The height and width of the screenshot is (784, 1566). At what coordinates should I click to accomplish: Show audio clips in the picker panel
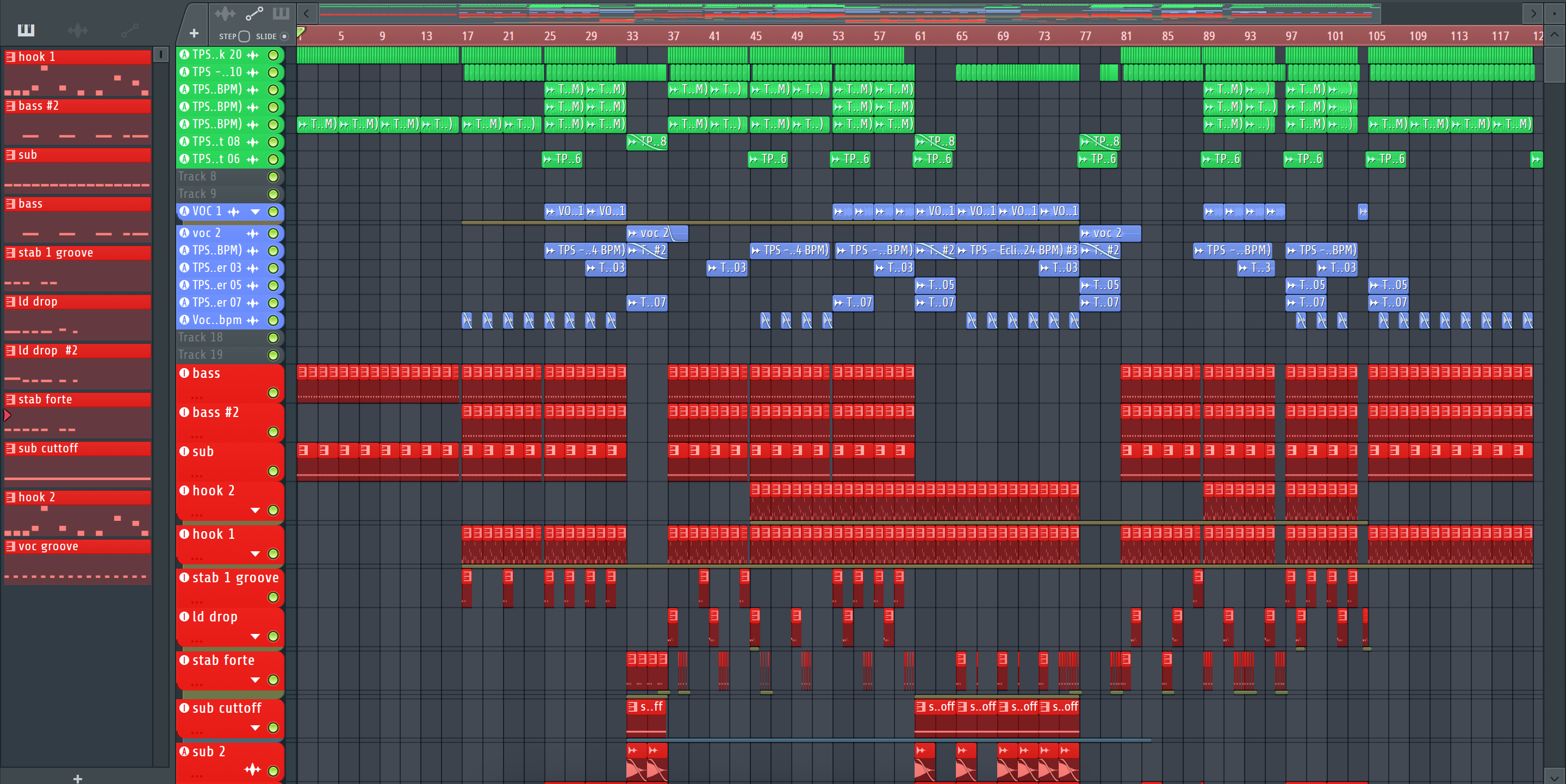[77, 30]
